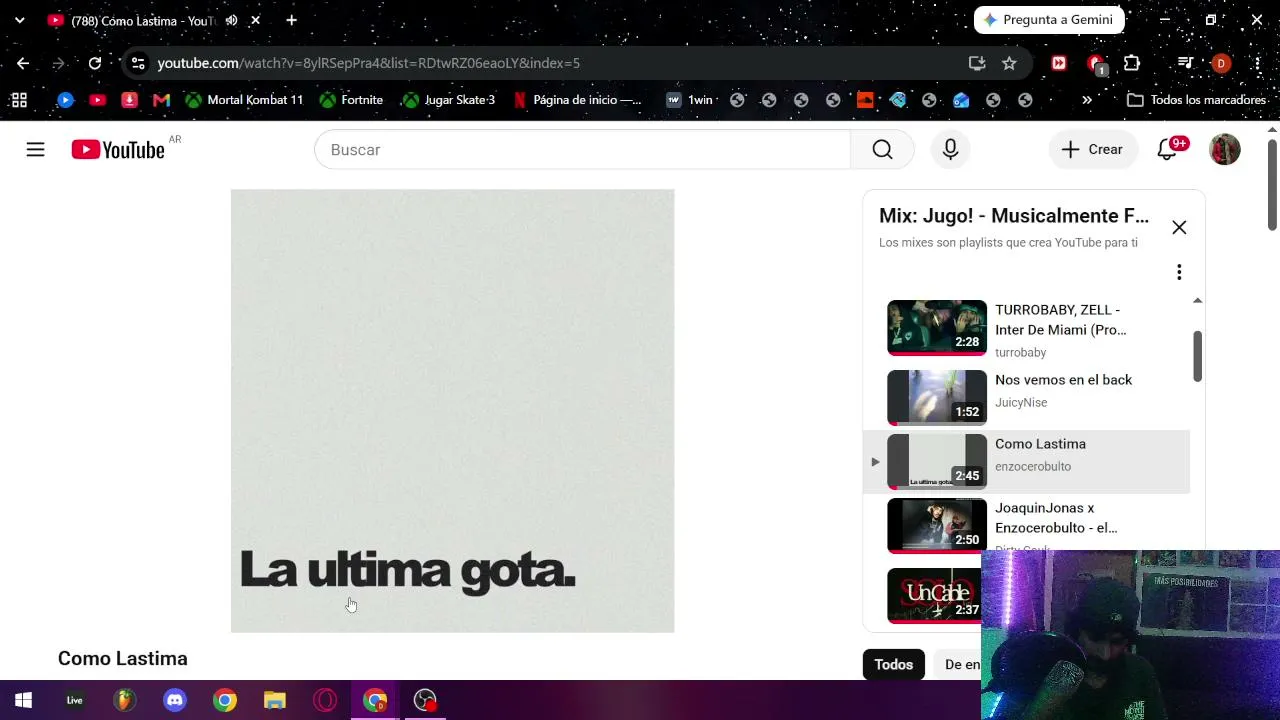
Task: Mute the Como Lastima browser tab
Action: 231,20
